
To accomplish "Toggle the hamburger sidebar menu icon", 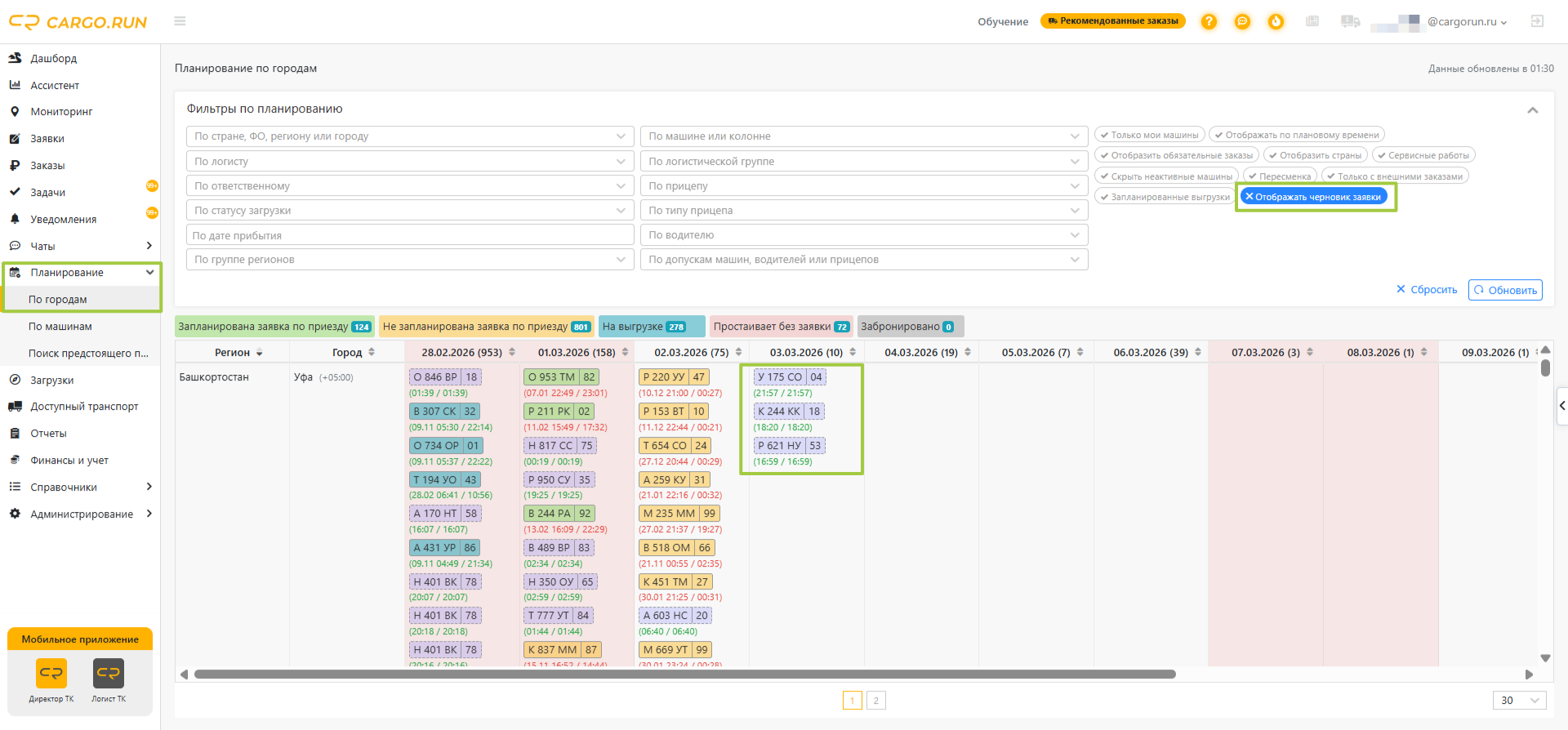I will coord(180,21).
